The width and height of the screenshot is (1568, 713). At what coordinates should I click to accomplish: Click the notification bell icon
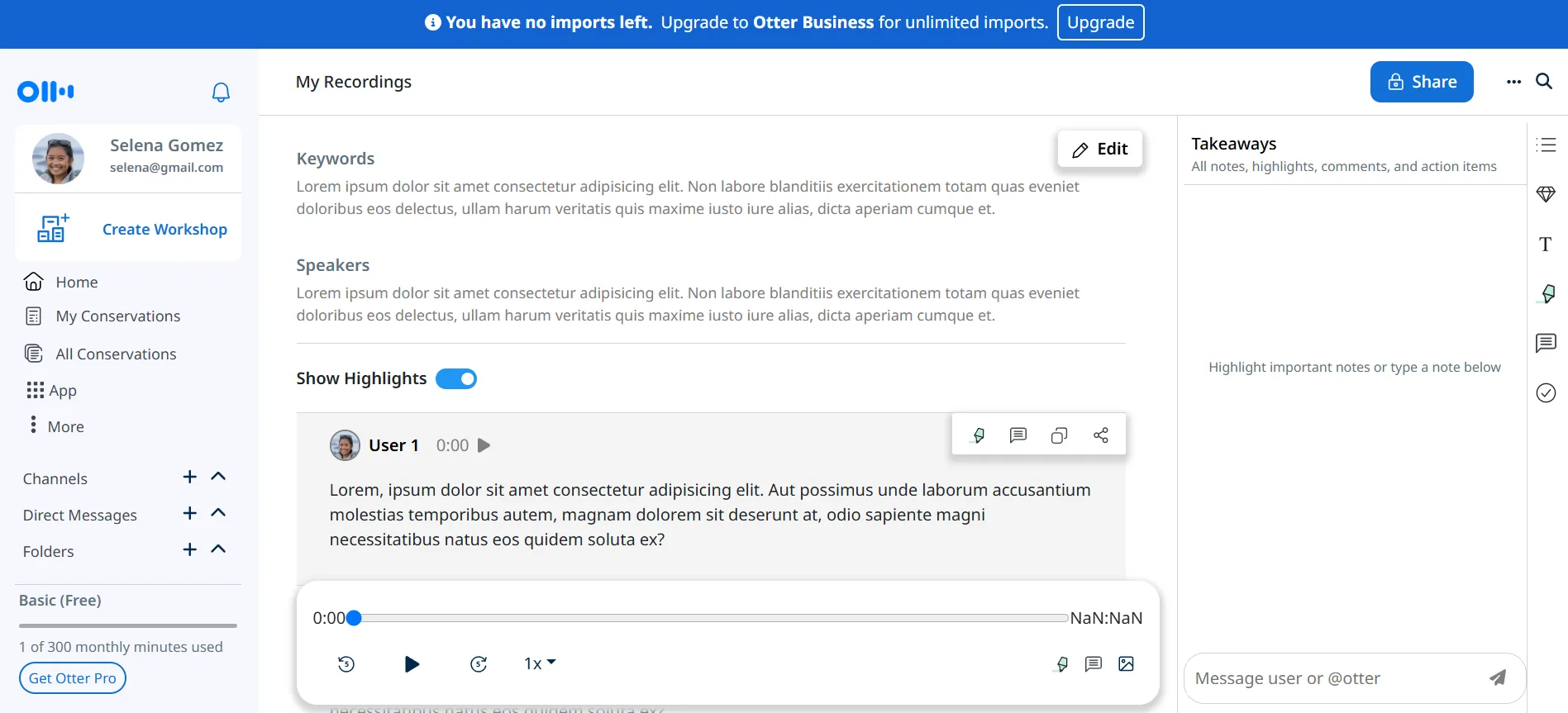[221, 92]
